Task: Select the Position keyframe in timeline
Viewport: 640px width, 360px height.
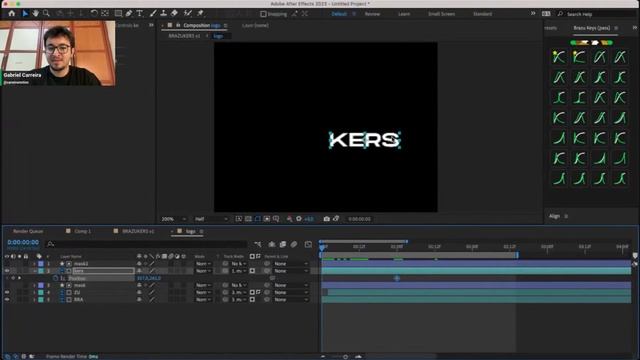Action: click(397, 278)
